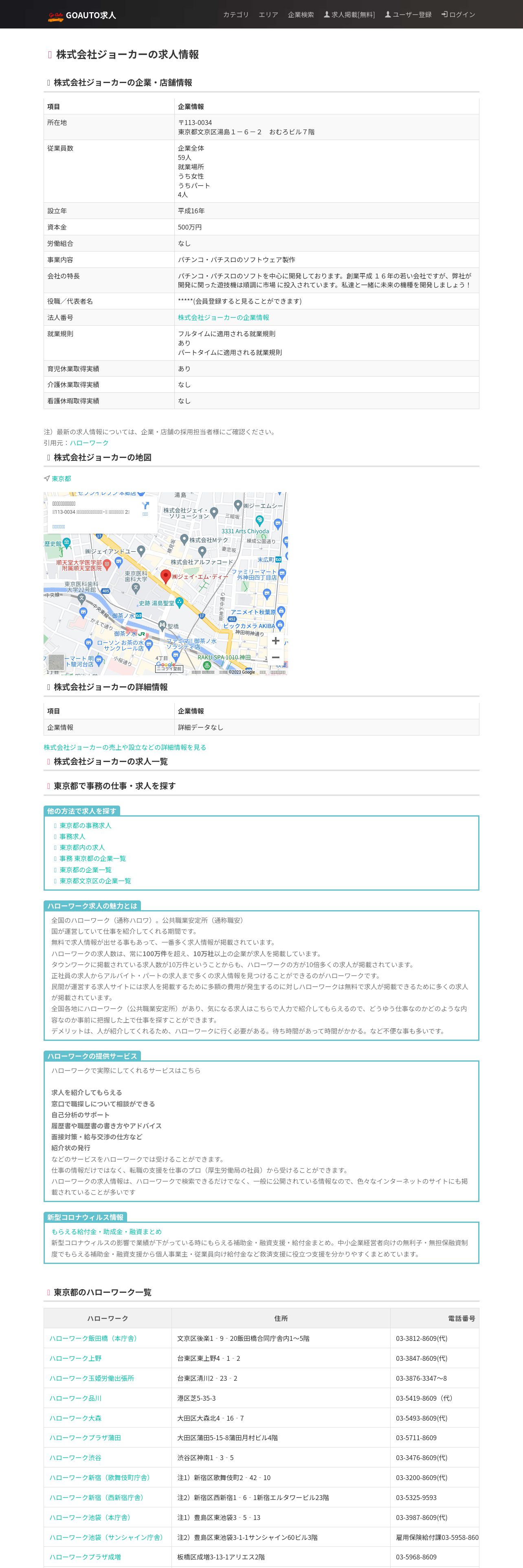The width and height of the screenshot is (523, 1568).
Task: Open ハローワーク新宿（歌舞伎町庁舎） link
Action: click(x=101, y=1477)
